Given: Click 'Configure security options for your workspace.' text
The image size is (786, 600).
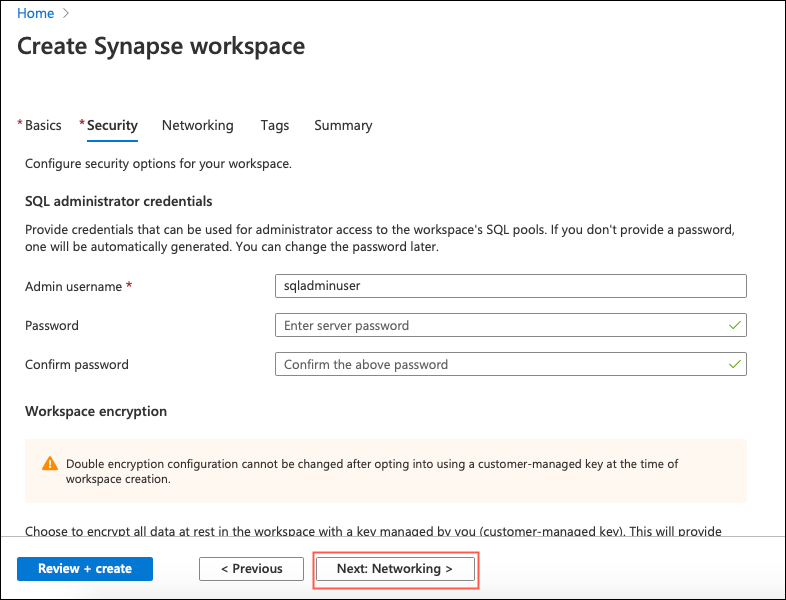Looking at the screenshot, I should click(158, 164).
